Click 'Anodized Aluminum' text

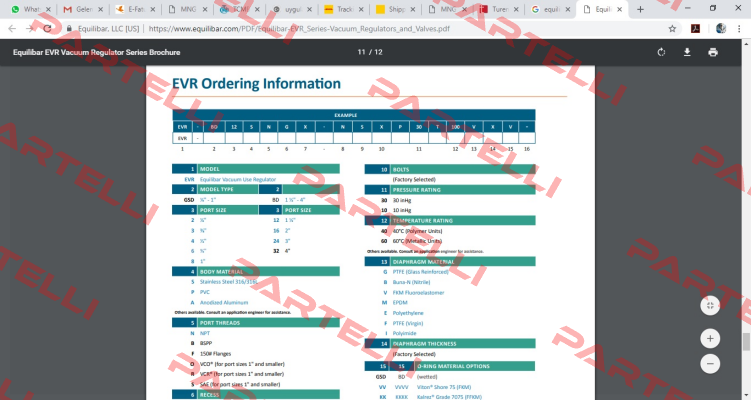point(224,302)
